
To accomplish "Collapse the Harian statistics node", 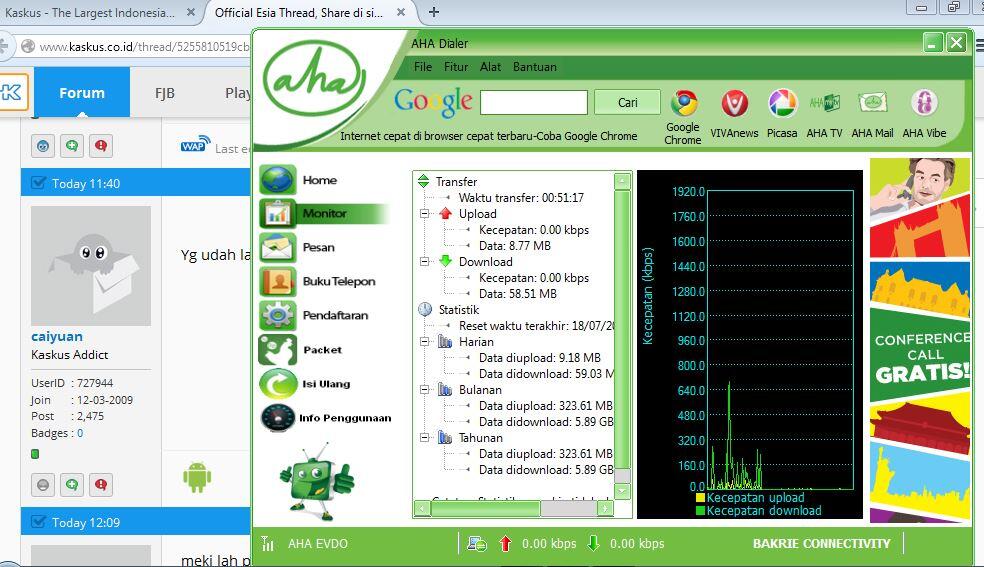I will click(x=425, y=342).
